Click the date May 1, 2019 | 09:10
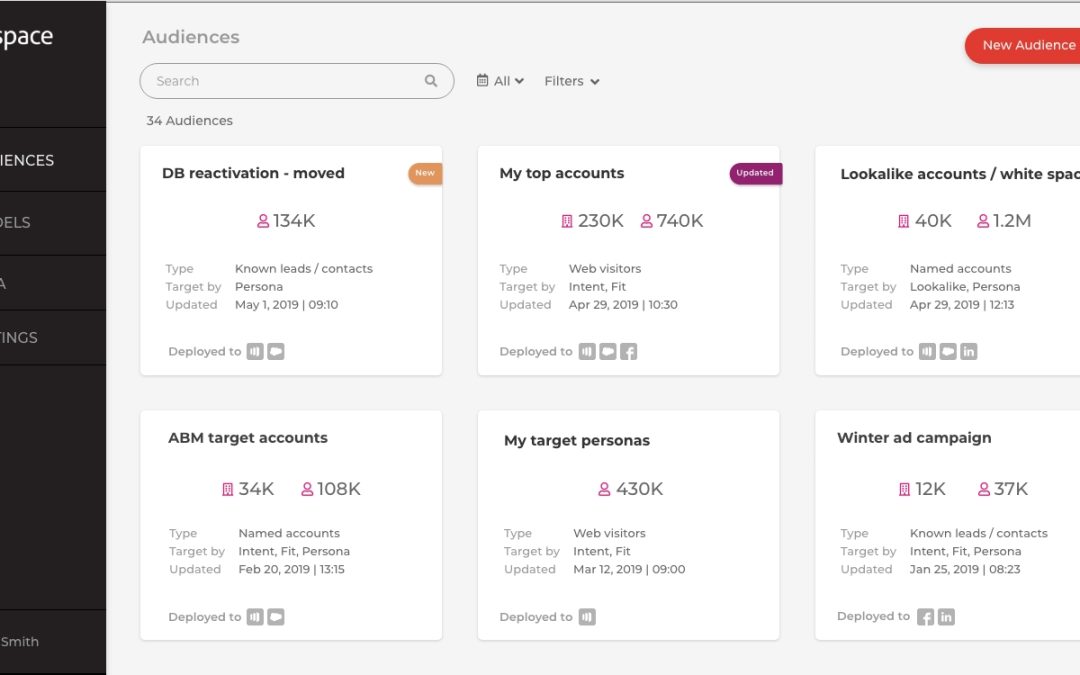Screen dimensions: 1080x675 click(287, 304)
